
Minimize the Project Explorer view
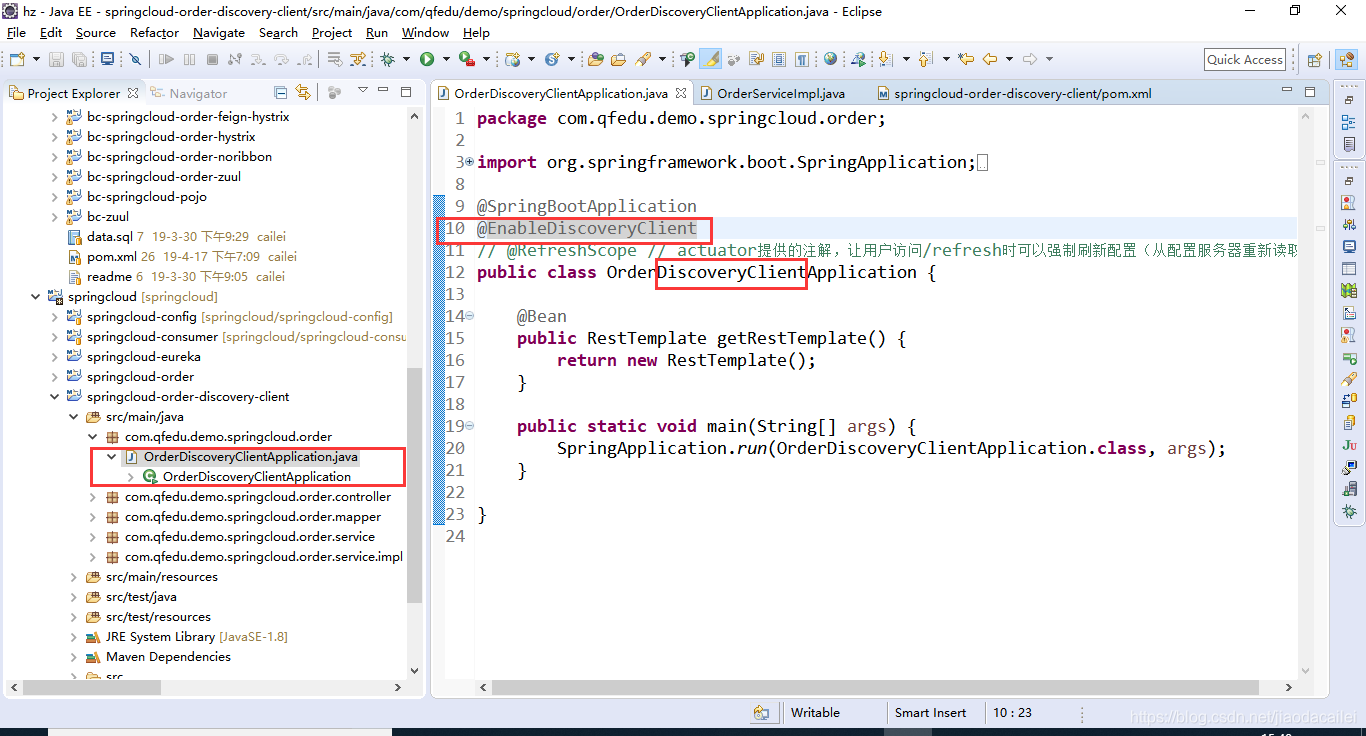click(382, 92)
